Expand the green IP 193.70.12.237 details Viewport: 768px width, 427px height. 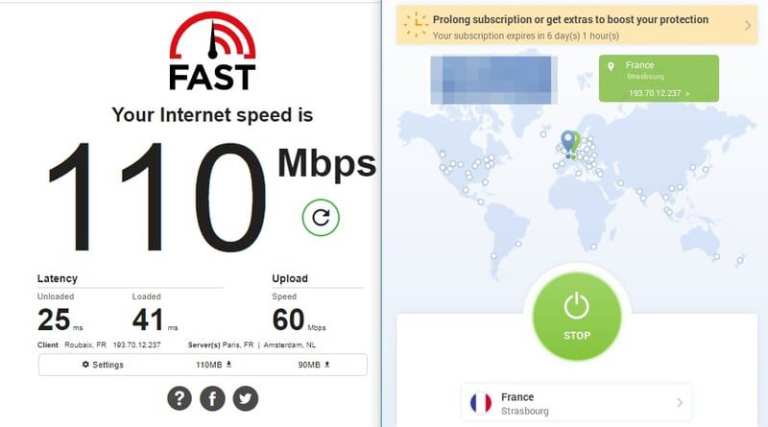pos(659,93)
